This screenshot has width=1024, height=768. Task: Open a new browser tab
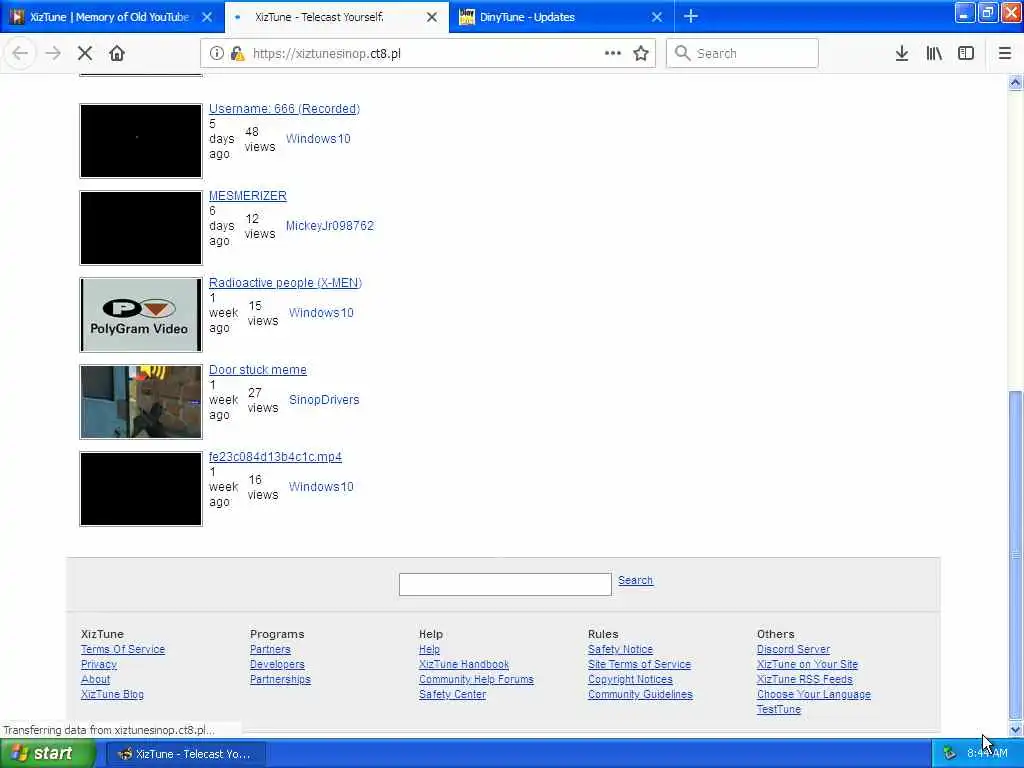tap(691, 16)
